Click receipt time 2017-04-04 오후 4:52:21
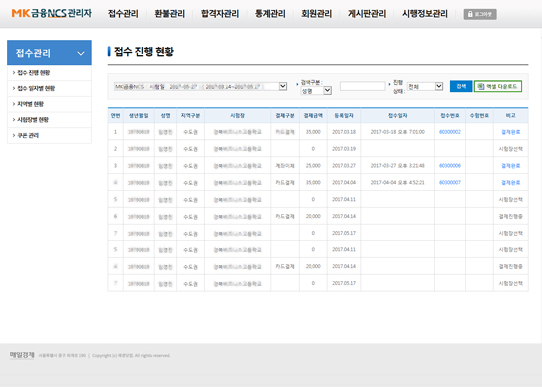Screen dimensions: 542x387 click(398, 182)
